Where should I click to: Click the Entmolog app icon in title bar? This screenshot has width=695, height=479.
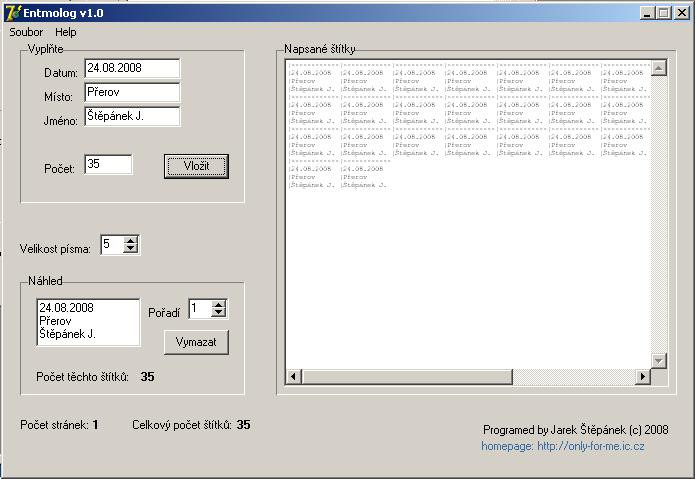(x=13, y=13)
